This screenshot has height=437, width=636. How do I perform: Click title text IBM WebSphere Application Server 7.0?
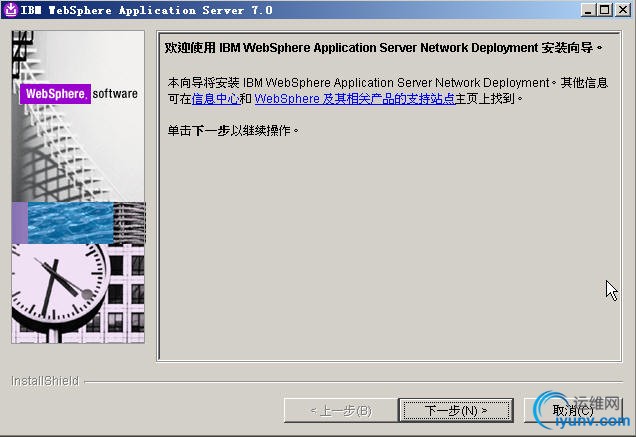tap(146, 10)
